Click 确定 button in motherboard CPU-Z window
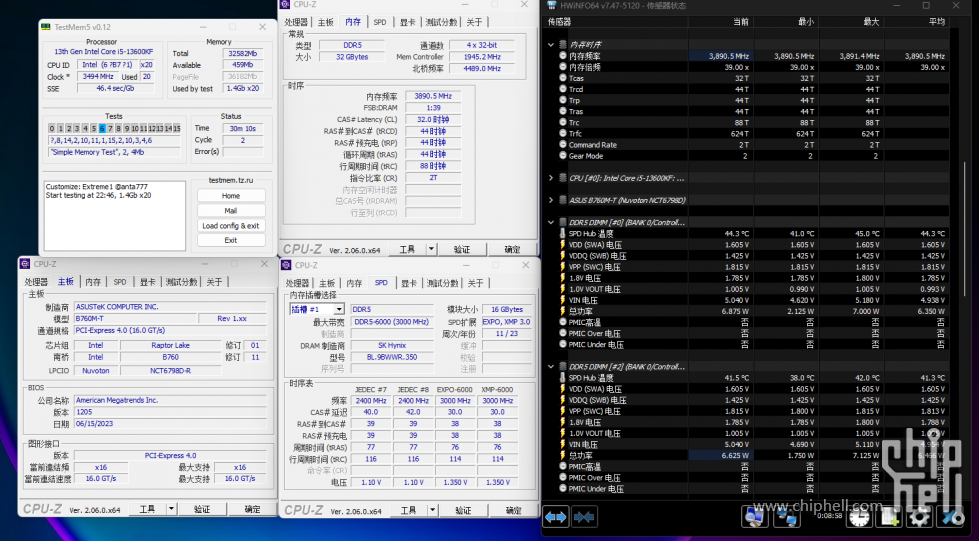Viewport: 979px width, 541px height. pos(252,509)
